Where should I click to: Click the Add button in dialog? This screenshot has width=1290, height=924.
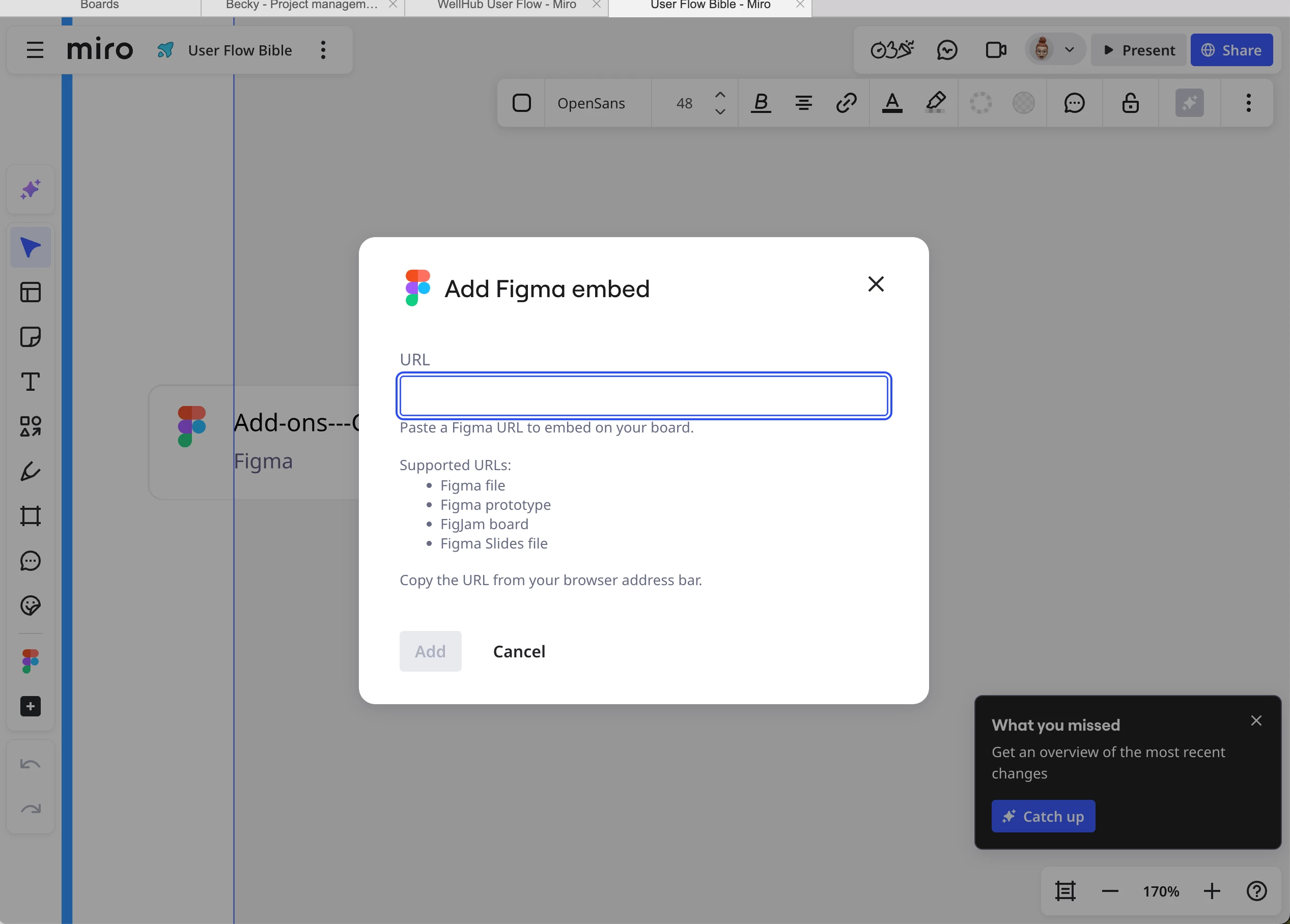431,651
